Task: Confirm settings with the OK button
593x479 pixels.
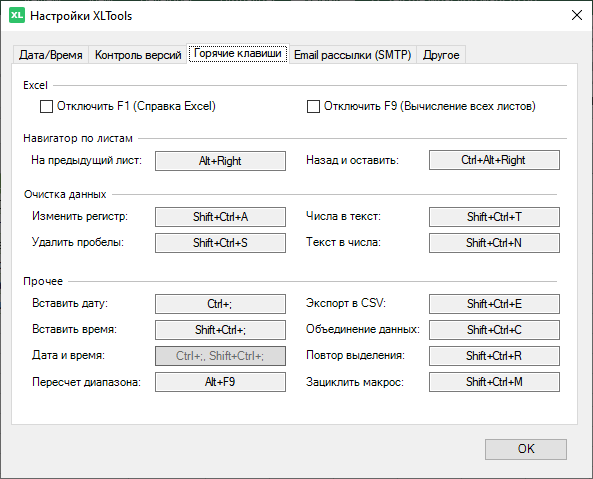Action: 526,449
